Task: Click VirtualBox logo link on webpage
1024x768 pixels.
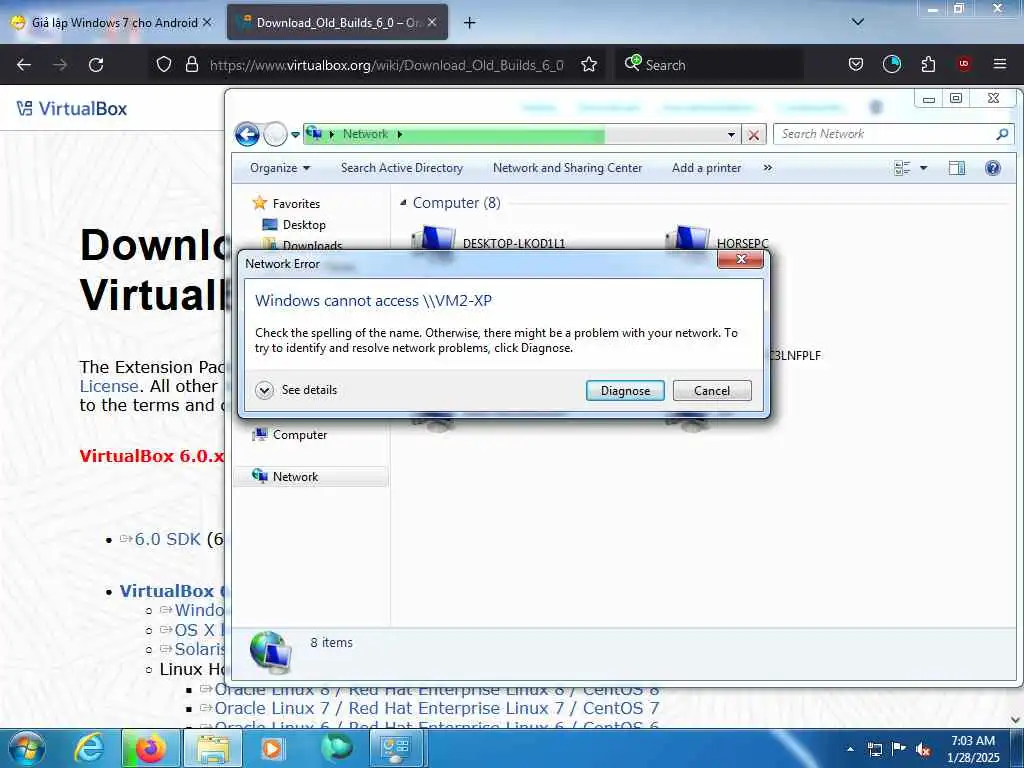Action: [x=72, y=108]
